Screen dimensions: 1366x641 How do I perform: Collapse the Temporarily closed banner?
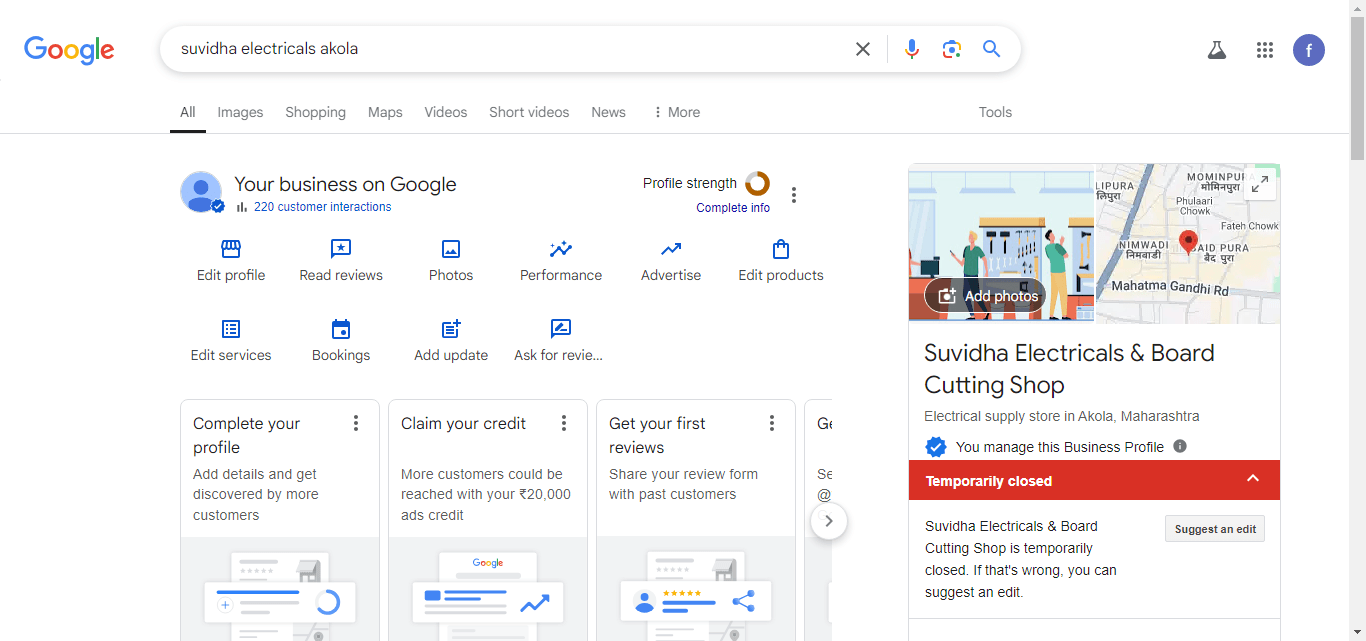point(1253,480)
